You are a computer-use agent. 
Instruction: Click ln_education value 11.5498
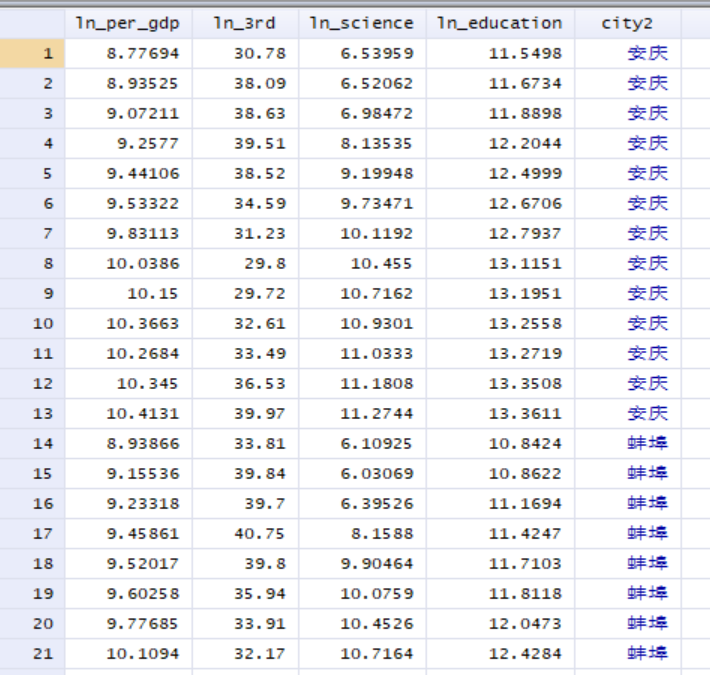click(525, 53)
